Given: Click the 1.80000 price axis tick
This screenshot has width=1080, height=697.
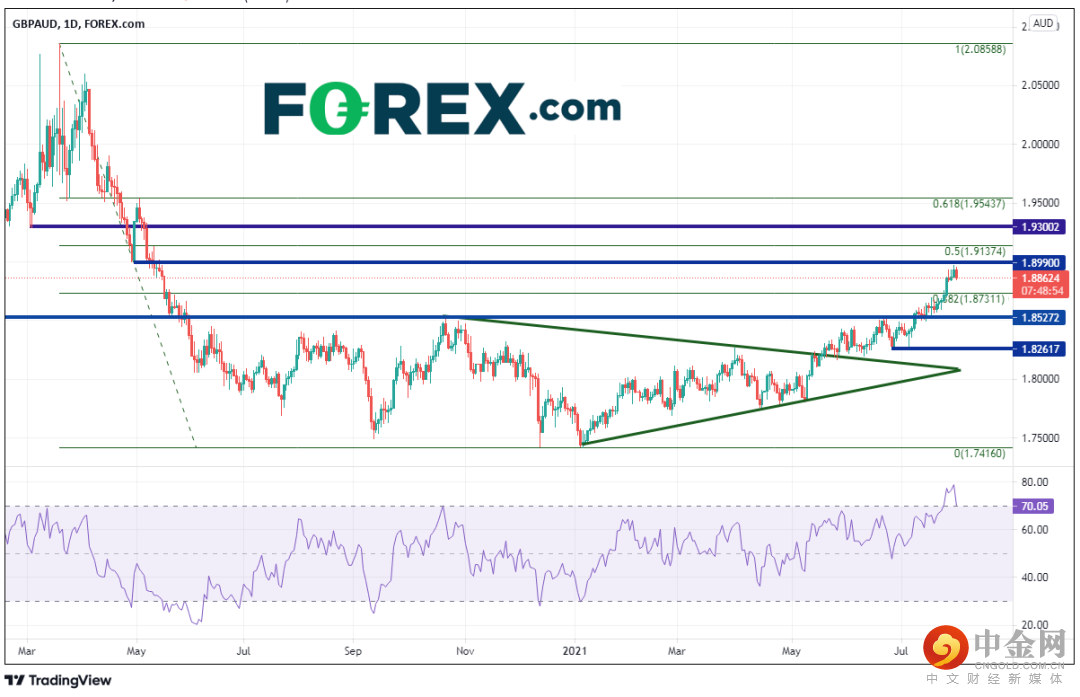Looking at the screenshot, I should (x=1040, y=379).
